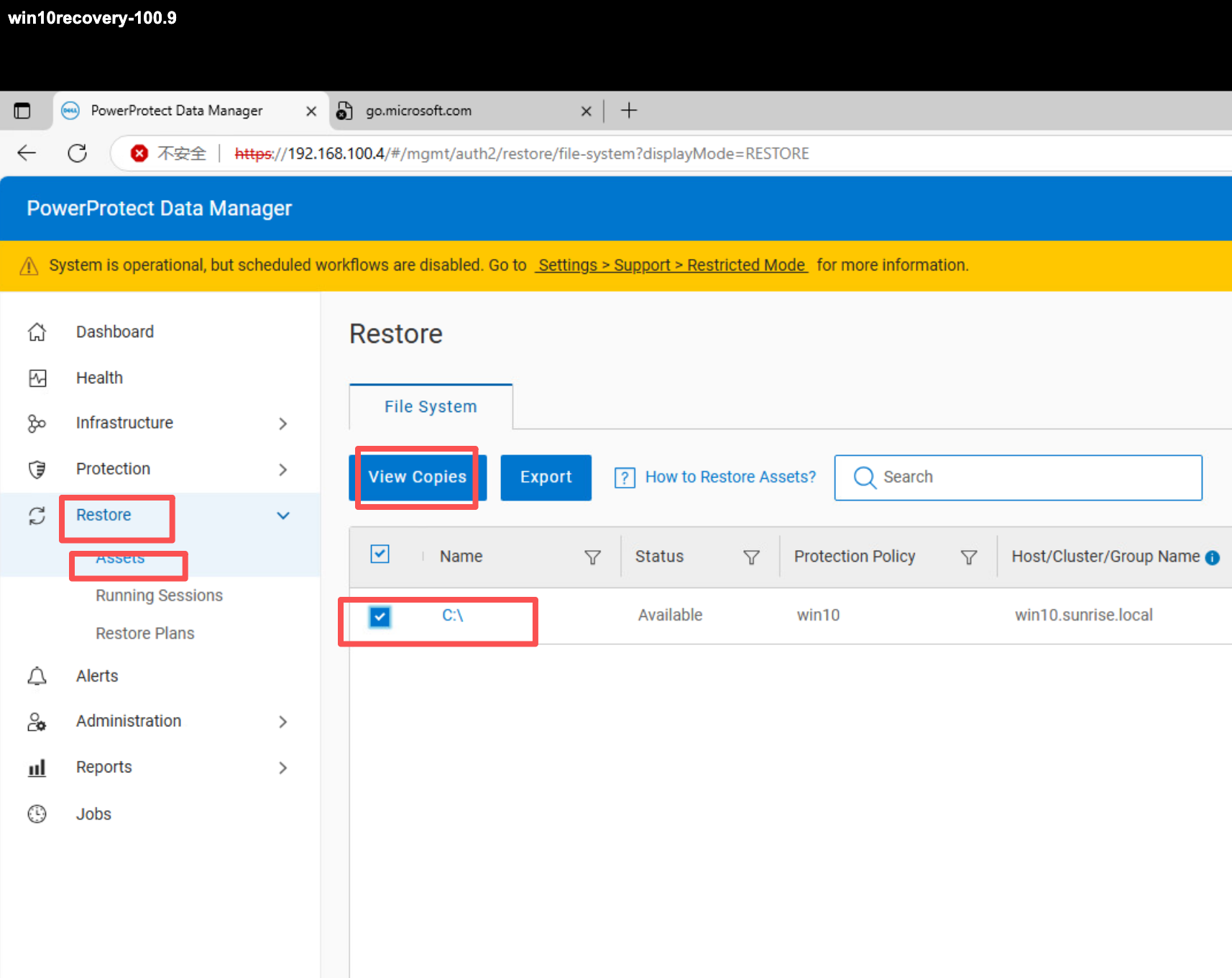Click the PowerProtect Data Manager title

pos(160,209)
